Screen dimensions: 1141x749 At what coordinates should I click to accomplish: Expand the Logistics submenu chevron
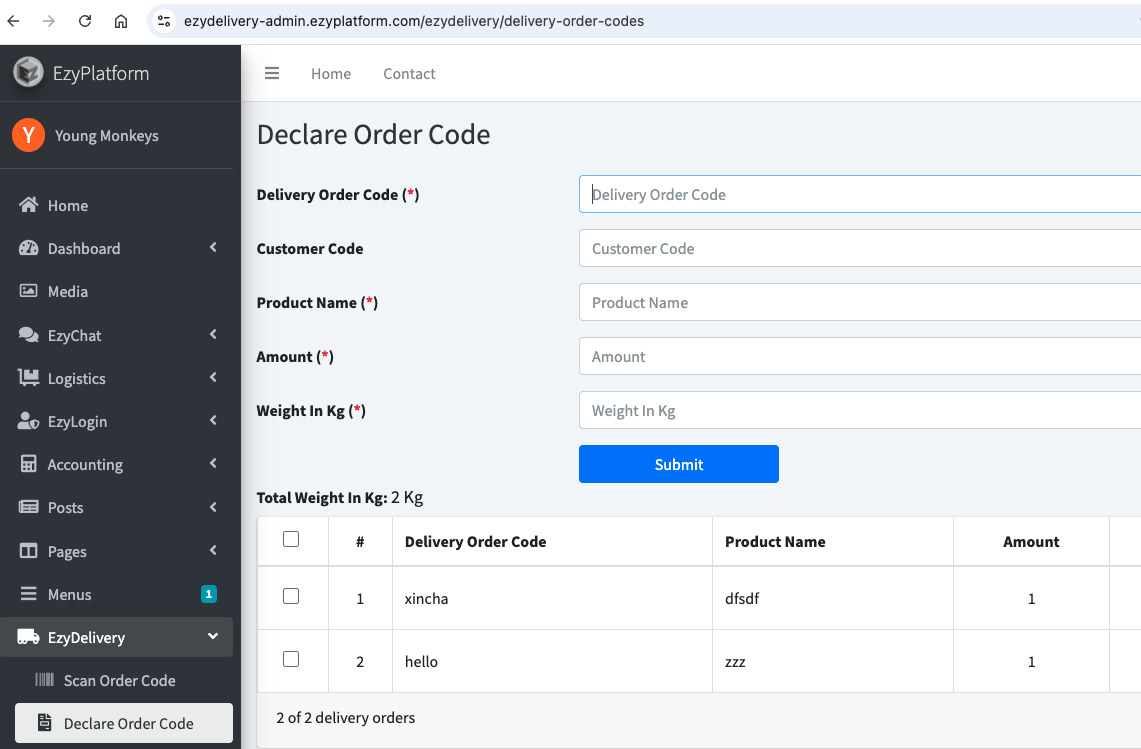[213, 378]
